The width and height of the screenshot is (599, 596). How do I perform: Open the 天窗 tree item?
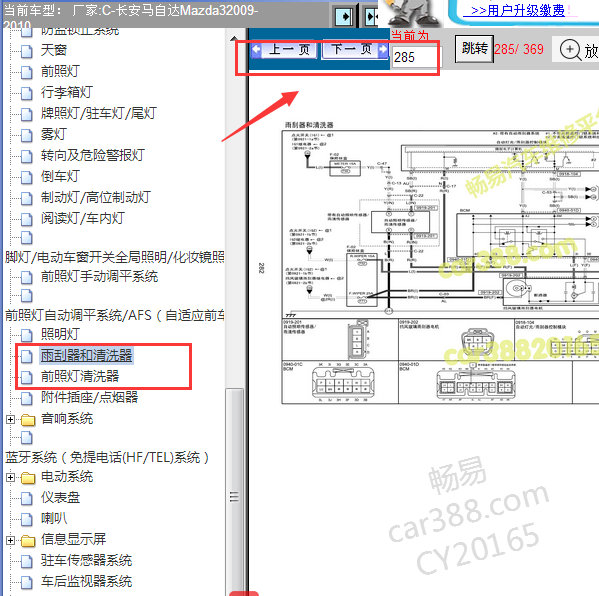click(x=54, y=50)
